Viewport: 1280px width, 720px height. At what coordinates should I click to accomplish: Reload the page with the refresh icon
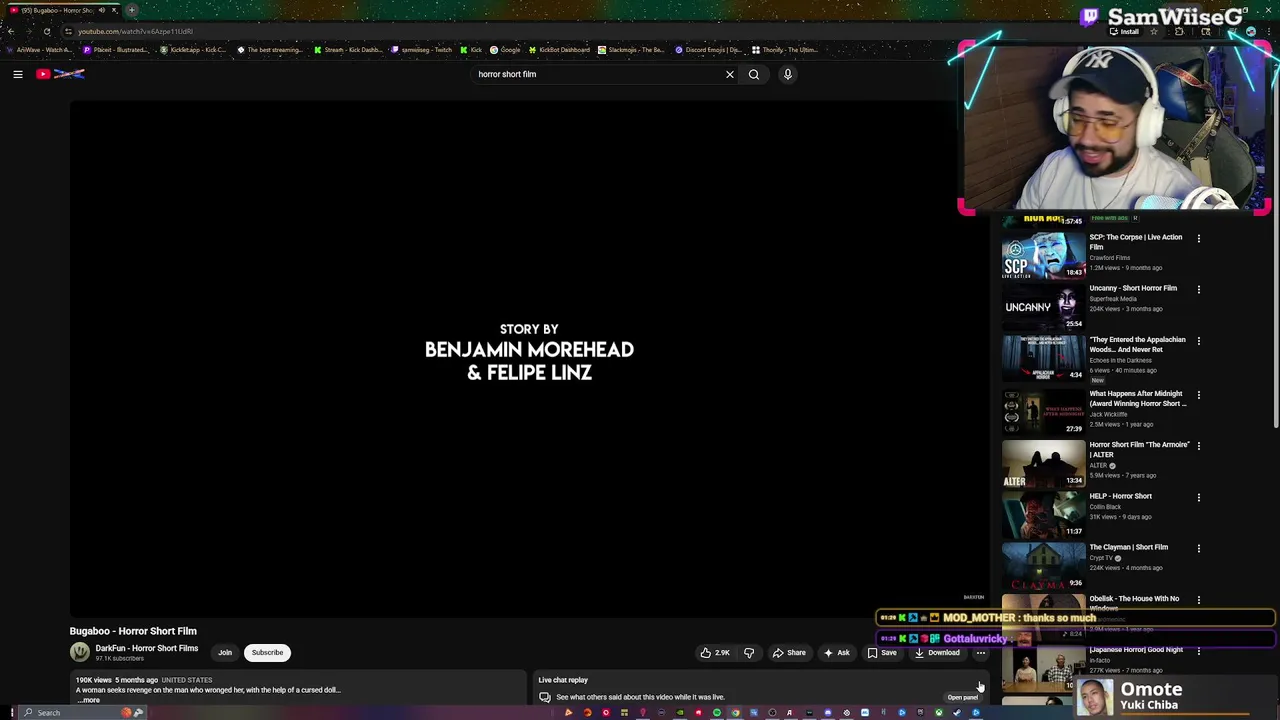47,31
